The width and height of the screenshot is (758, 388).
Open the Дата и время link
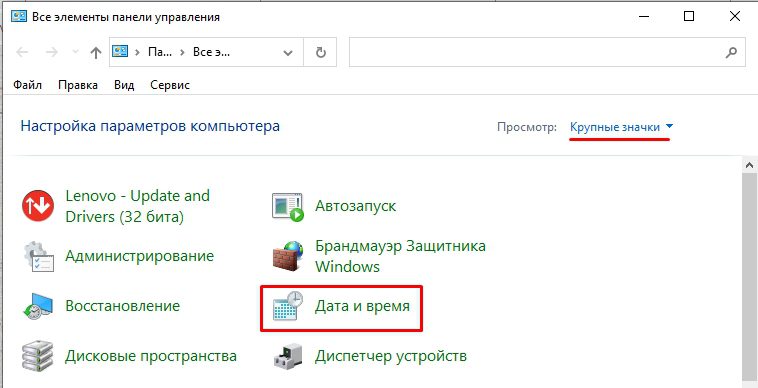[x=363, y=306]
